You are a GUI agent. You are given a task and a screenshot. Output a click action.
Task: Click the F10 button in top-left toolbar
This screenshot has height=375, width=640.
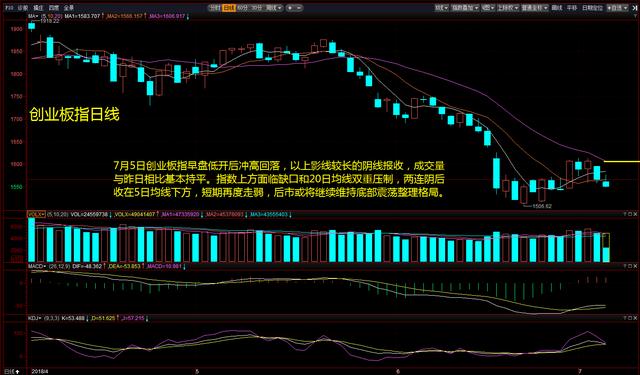pyautogui.click(x=9, y=8)
